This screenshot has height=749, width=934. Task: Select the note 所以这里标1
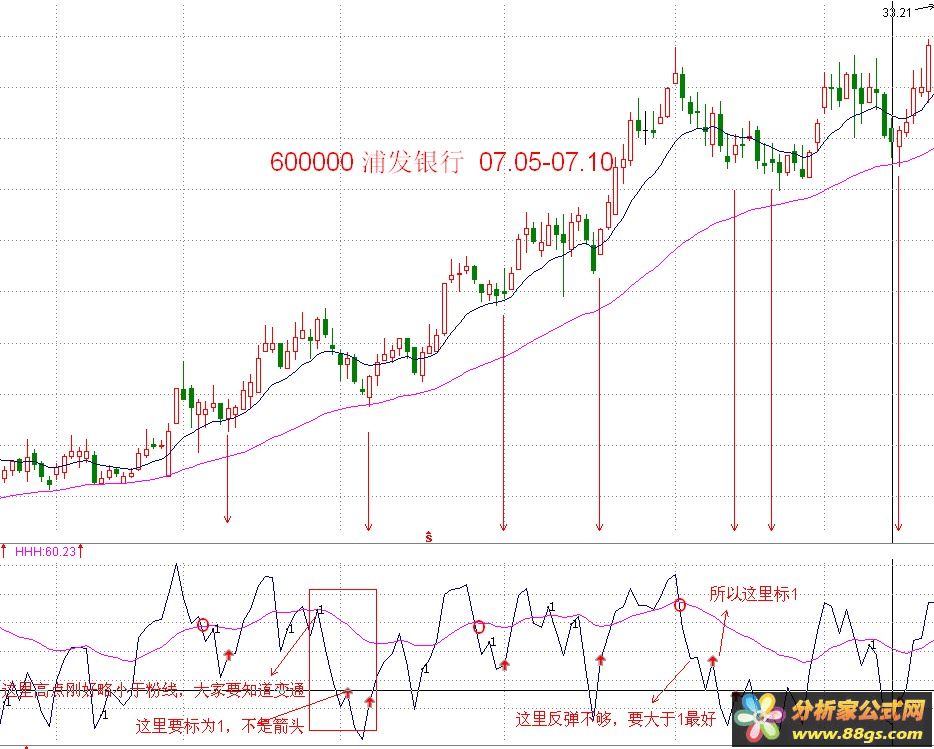(x=754, y=593)
